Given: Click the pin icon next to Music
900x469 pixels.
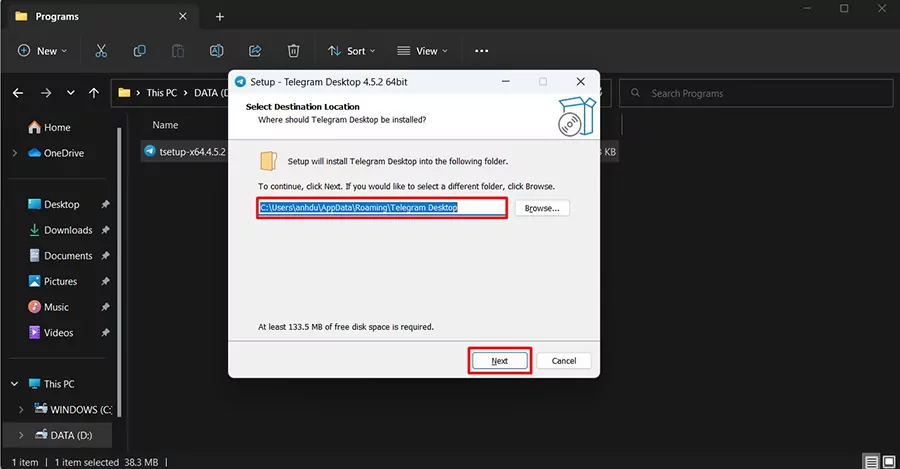Looking at the screenshot, I should (x=106, y=307).
